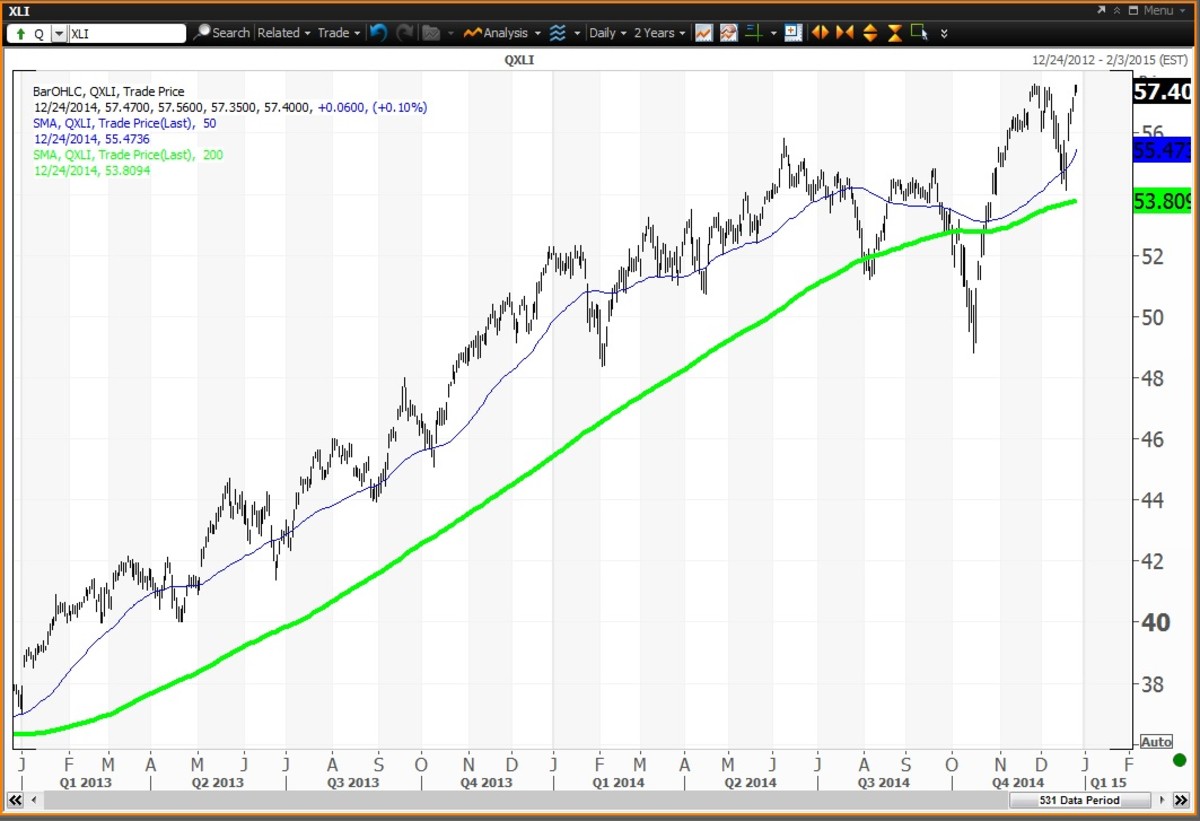
Task: Click the blue Undo arrow icon
Action: (x=378, y=33)
